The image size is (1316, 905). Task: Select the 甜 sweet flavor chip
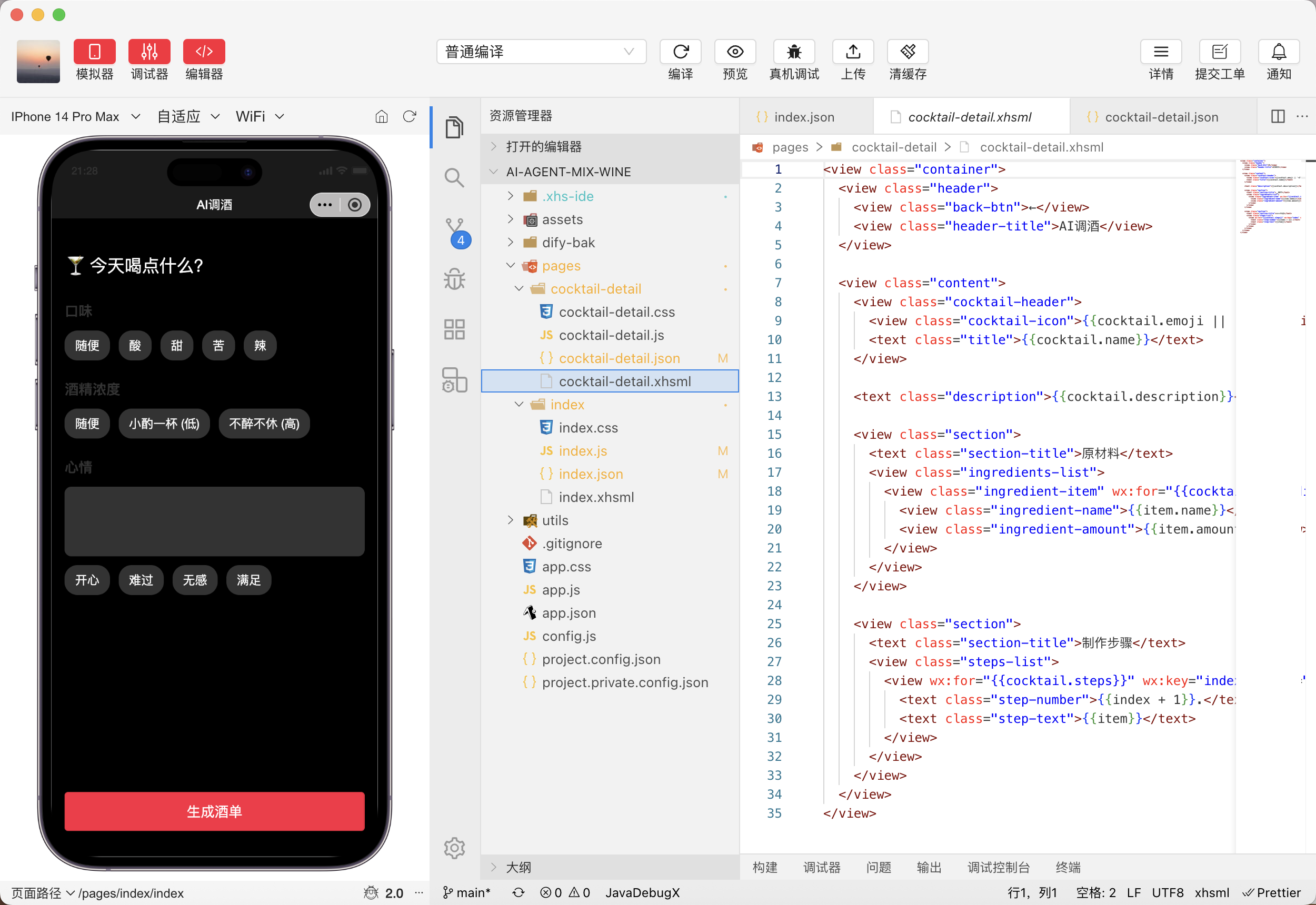click(176, 345)
